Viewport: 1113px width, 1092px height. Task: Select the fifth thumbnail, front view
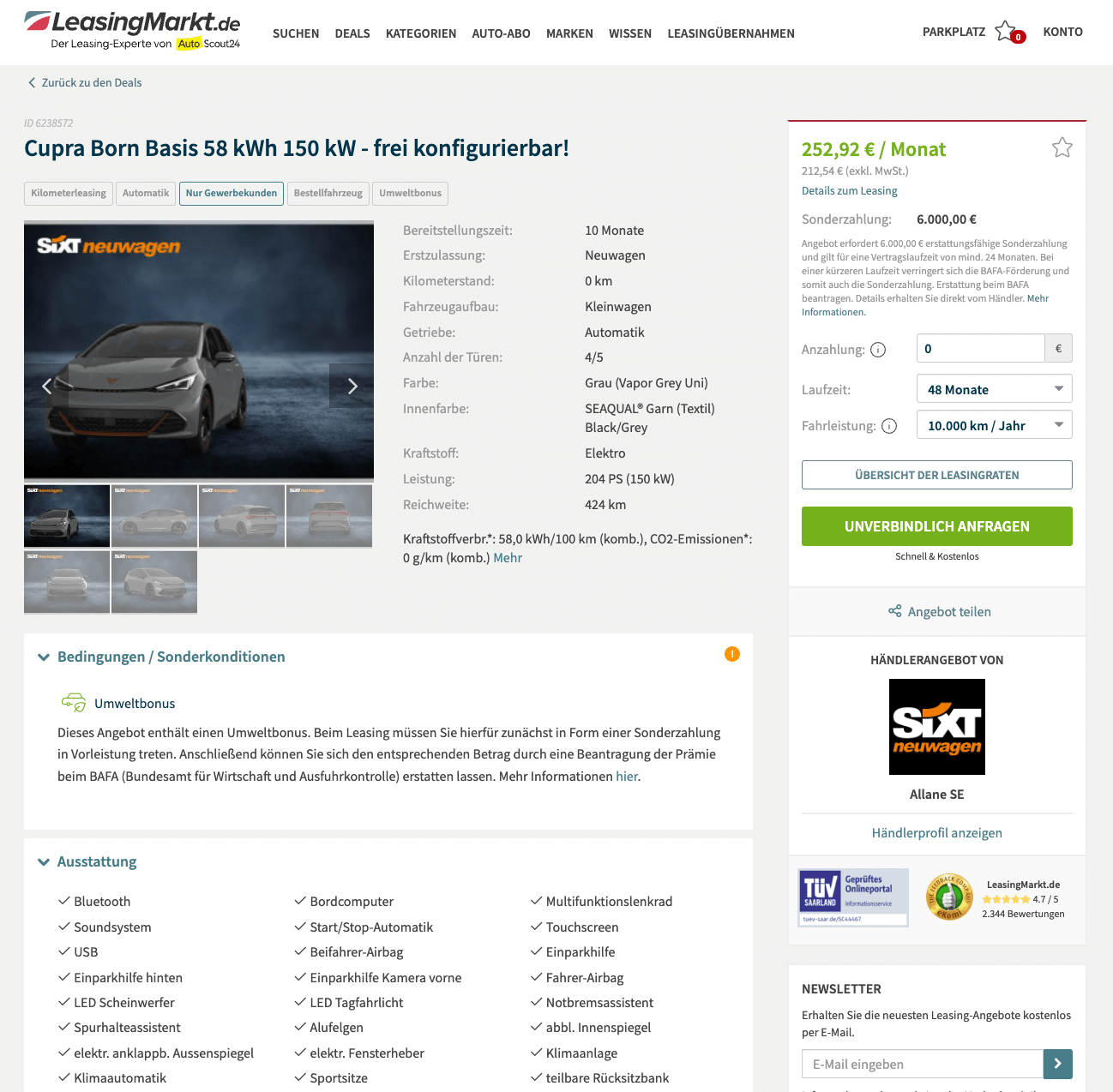click(67, 582)
